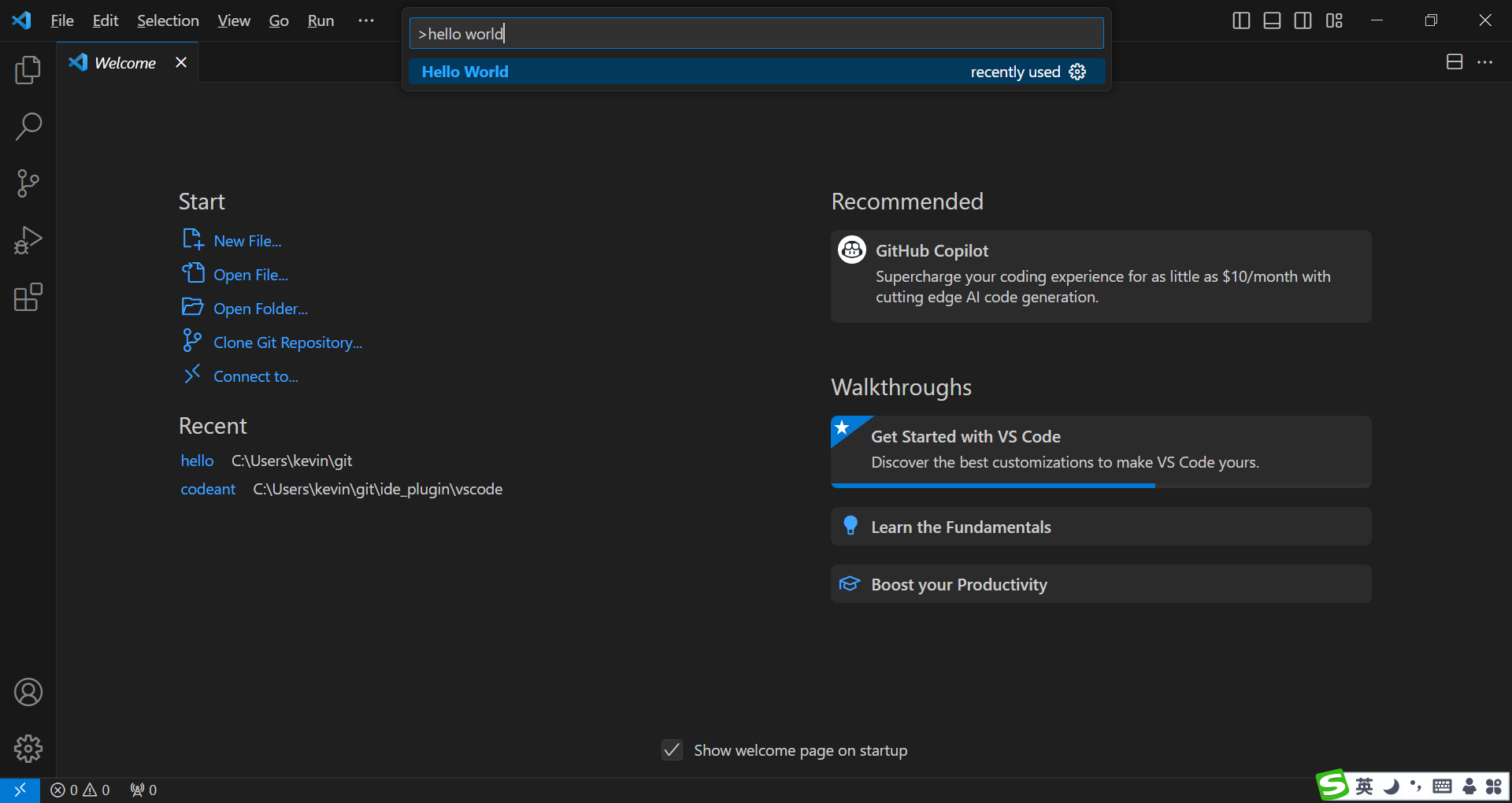The image size is (1512, 803).
Task: Click the New File icon
Action: [193, 239]
